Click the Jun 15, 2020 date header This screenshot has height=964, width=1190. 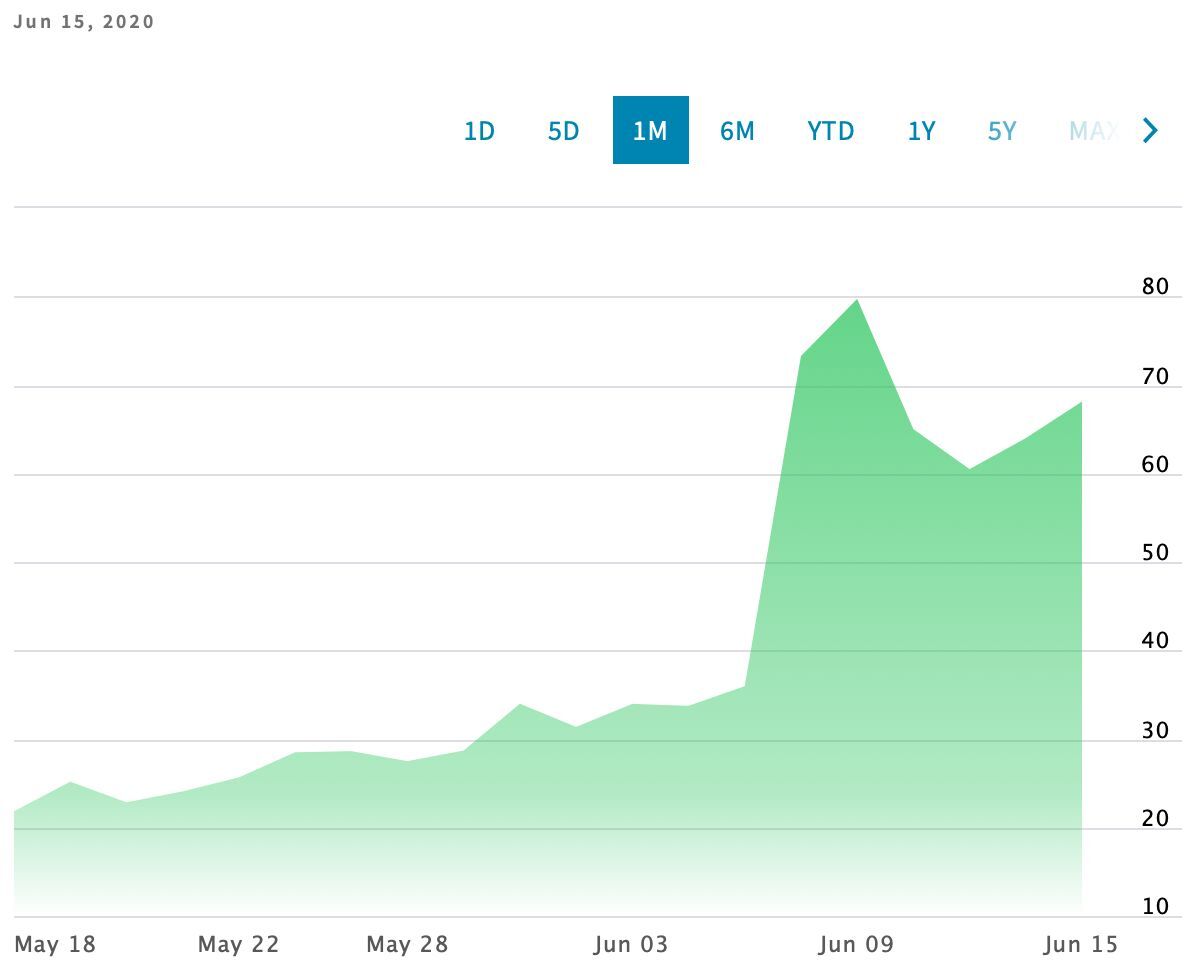(x=84, y=21)
